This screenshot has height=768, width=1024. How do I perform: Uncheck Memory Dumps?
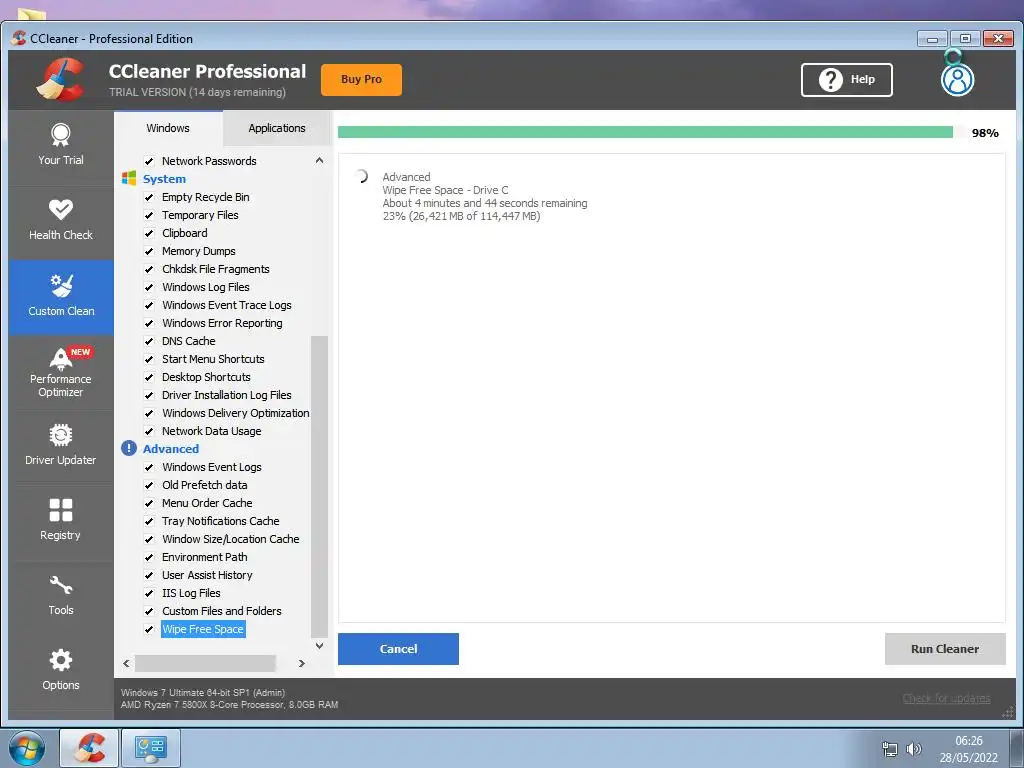pyautogui.click(x=149, y=251)
